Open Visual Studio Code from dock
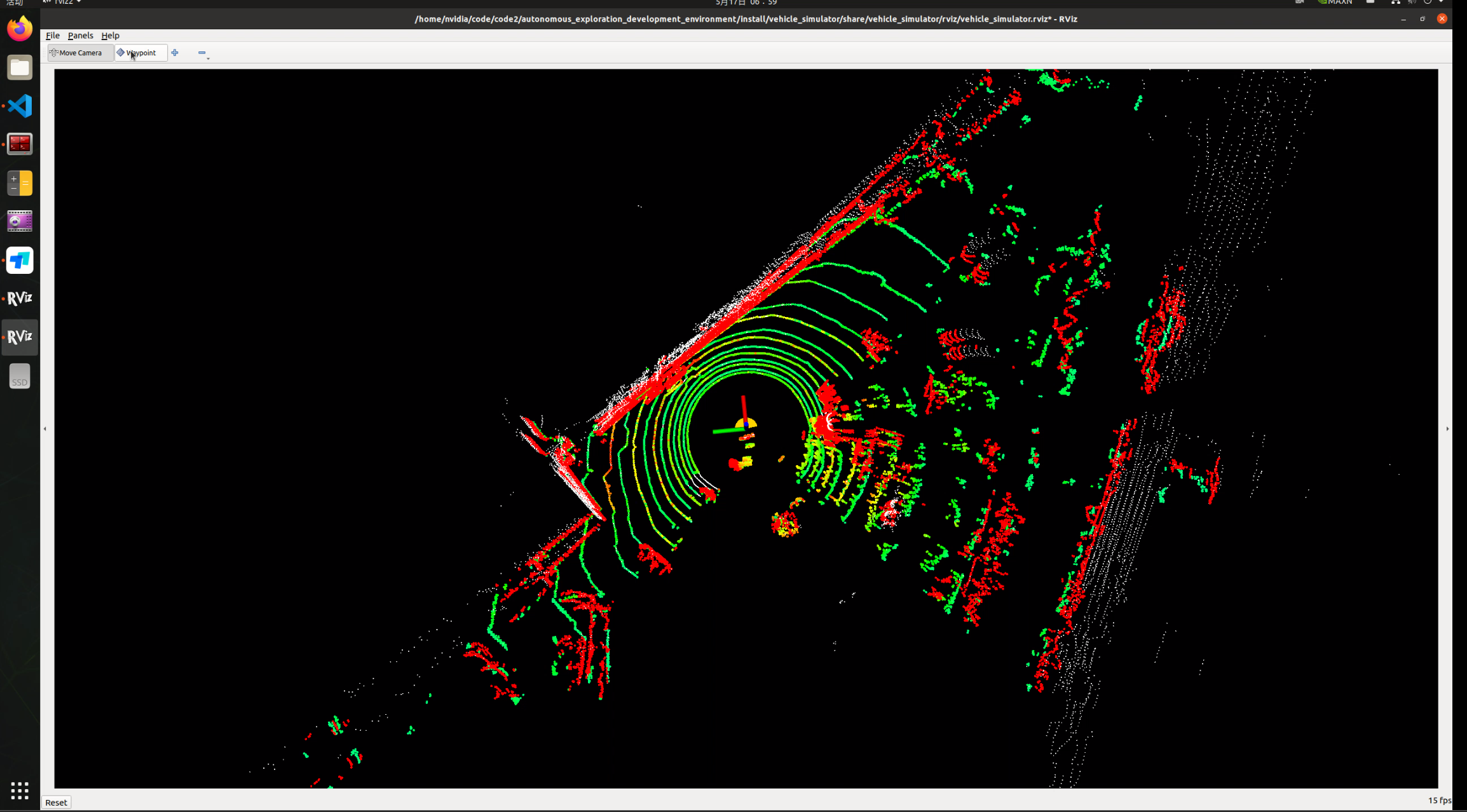 pos(20,106)
